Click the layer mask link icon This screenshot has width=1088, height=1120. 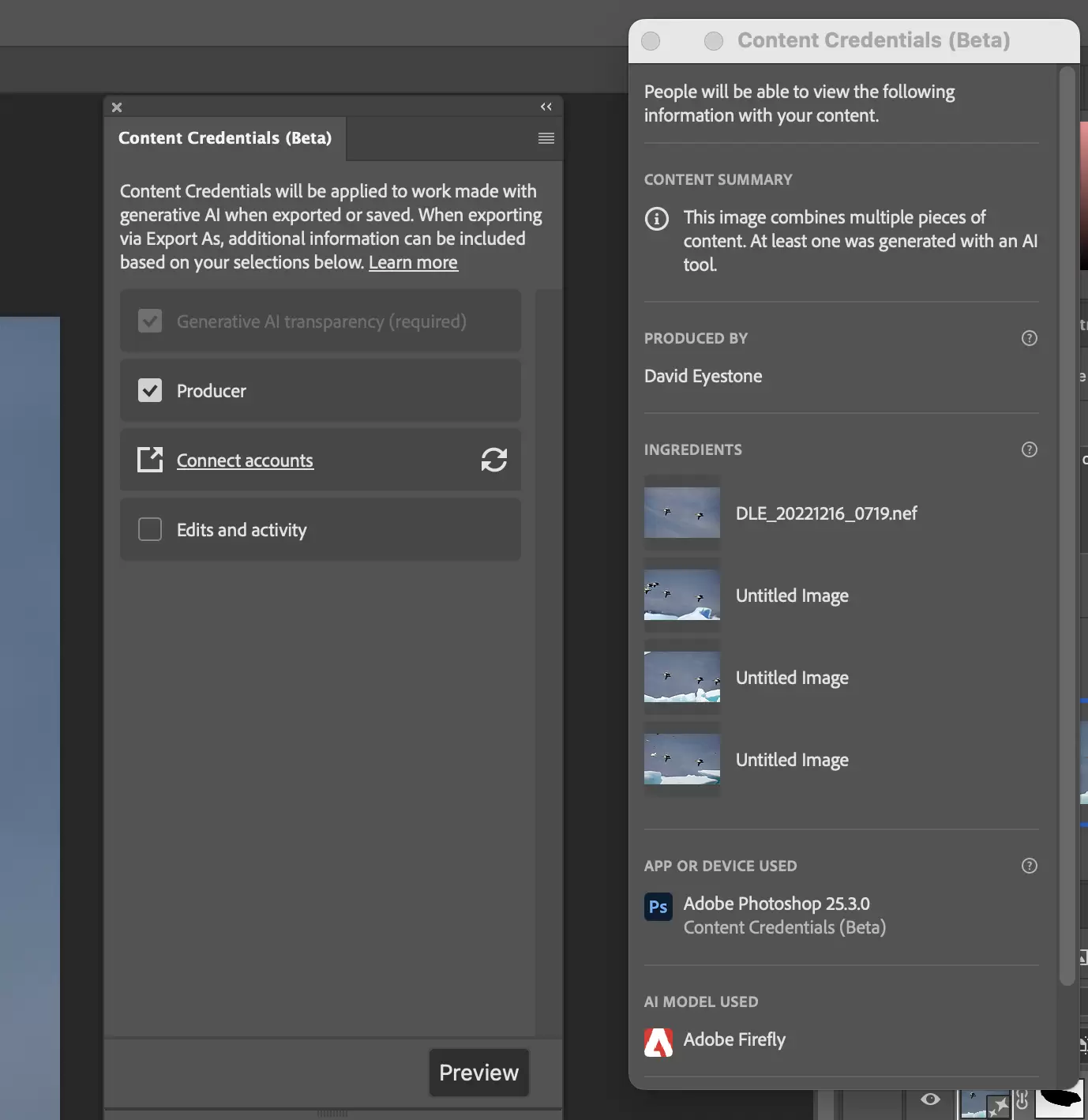coord(1022,1099)
